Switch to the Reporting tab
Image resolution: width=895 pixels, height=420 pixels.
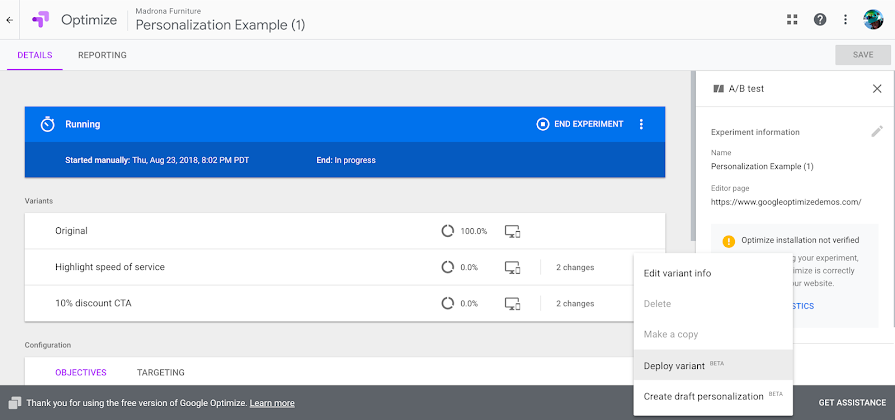tap(102, 55)
